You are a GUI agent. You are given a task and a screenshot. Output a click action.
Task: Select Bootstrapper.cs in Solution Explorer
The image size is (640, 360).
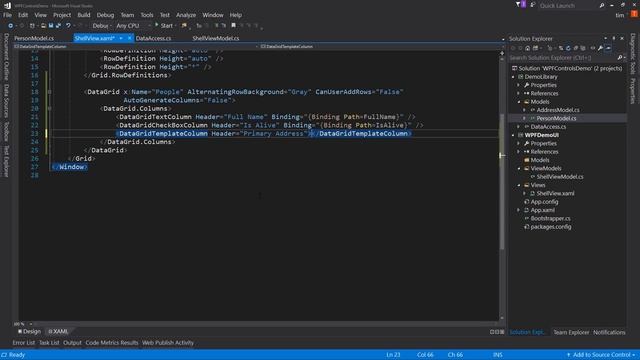pyautogui.click(x=551, y=219)
